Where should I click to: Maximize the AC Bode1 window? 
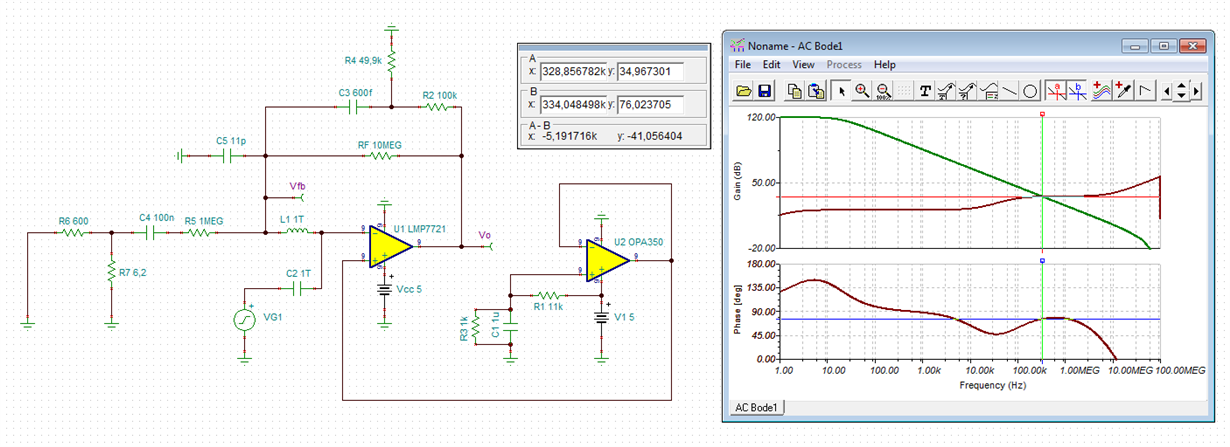click(x=1163, y=46)
